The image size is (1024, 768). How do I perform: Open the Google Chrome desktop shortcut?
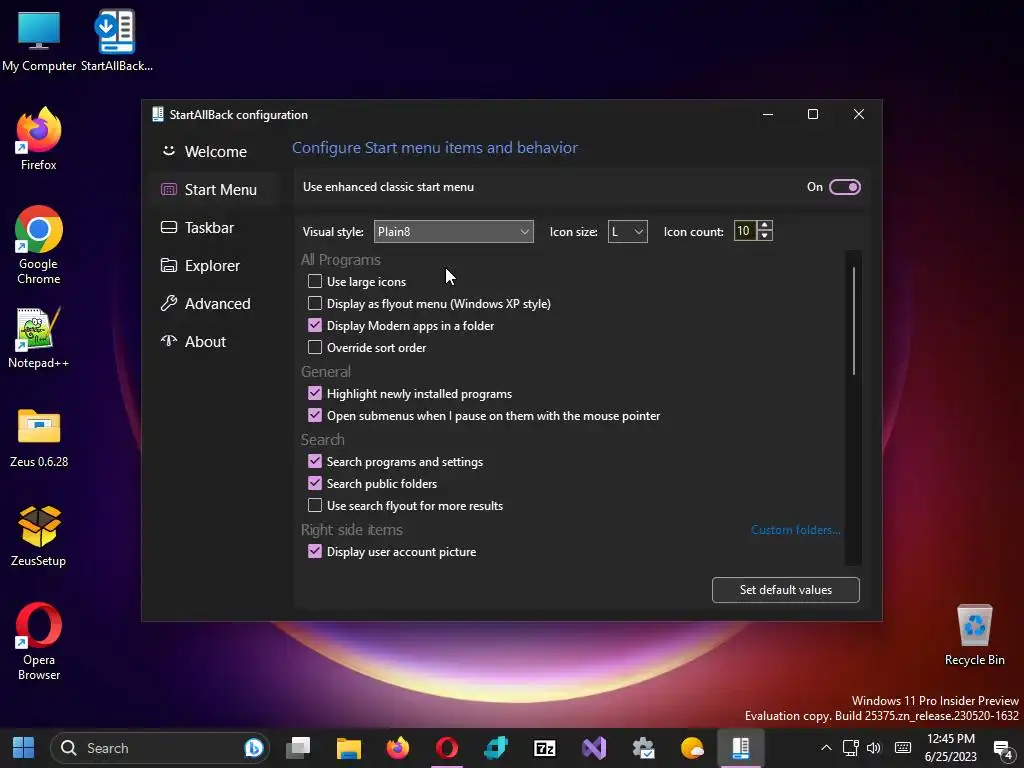coord(39,245)
